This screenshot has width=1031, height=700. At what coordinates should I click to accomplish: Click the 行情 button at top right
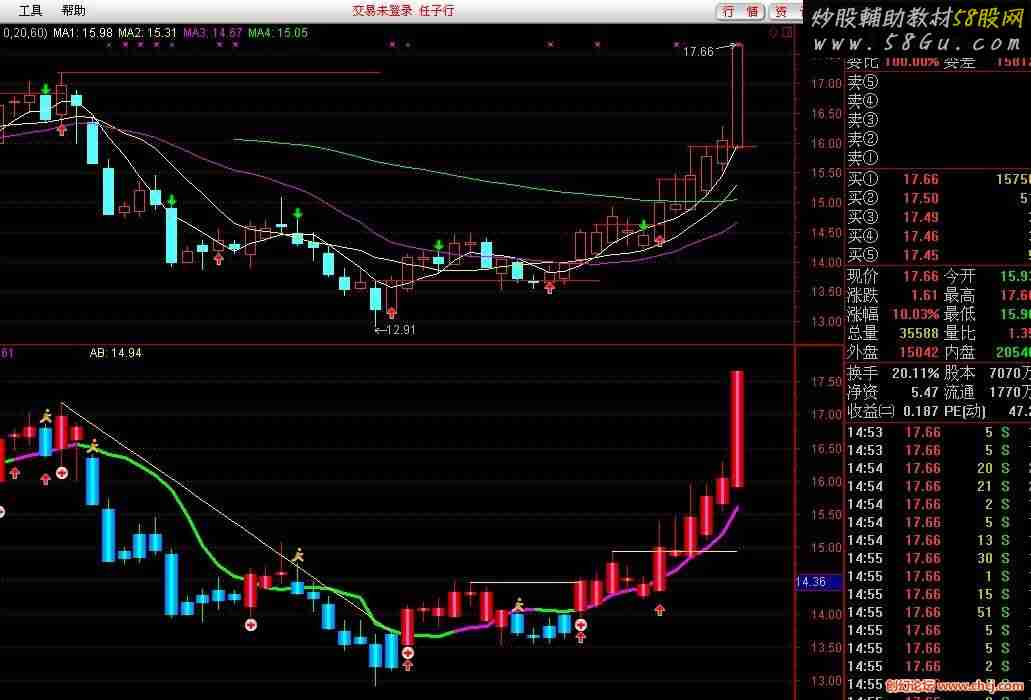click(741, 11)
